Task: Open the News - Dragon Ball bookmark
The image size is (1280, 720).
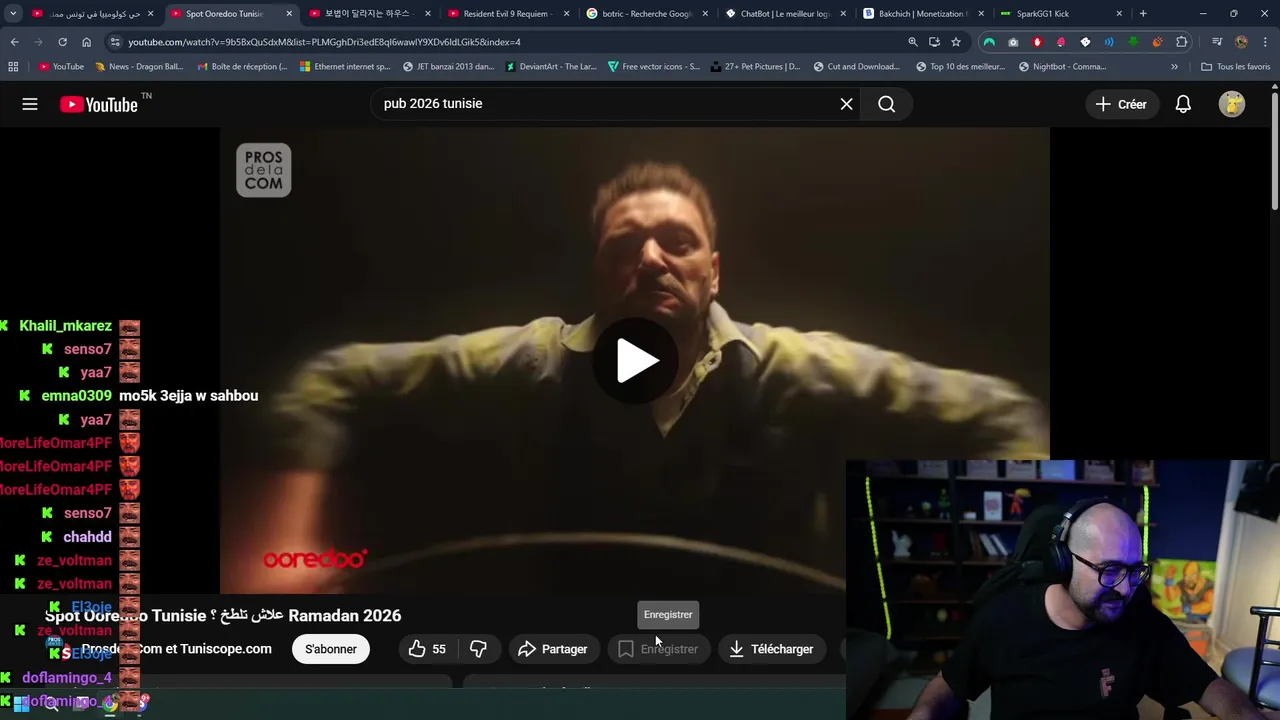Action: pyautogui.click(x=140, y=67)
